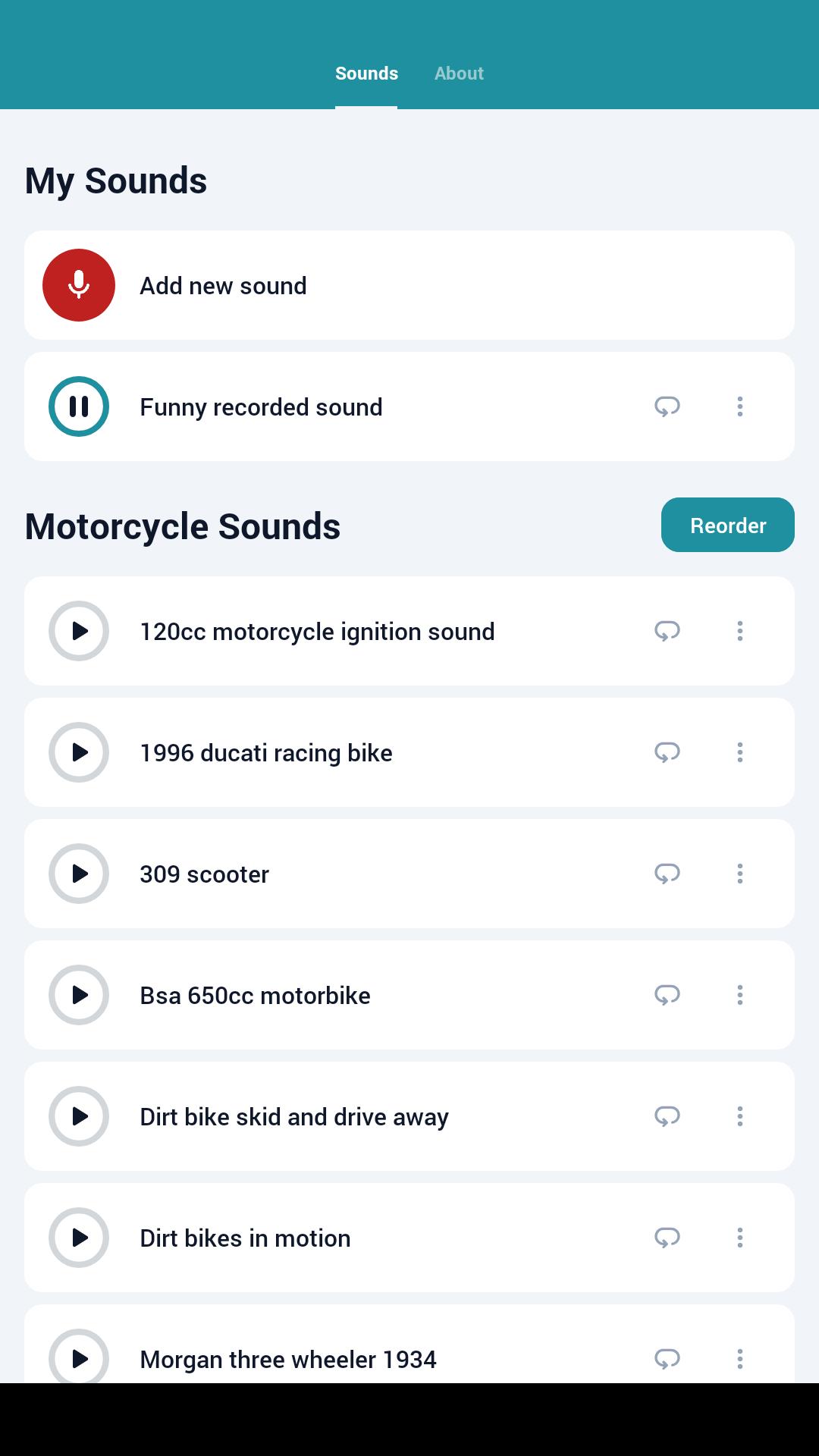Toggle loop for Dirt bikes in motion
This screenshot has width=819, height=1456.
click(667, 1238)
